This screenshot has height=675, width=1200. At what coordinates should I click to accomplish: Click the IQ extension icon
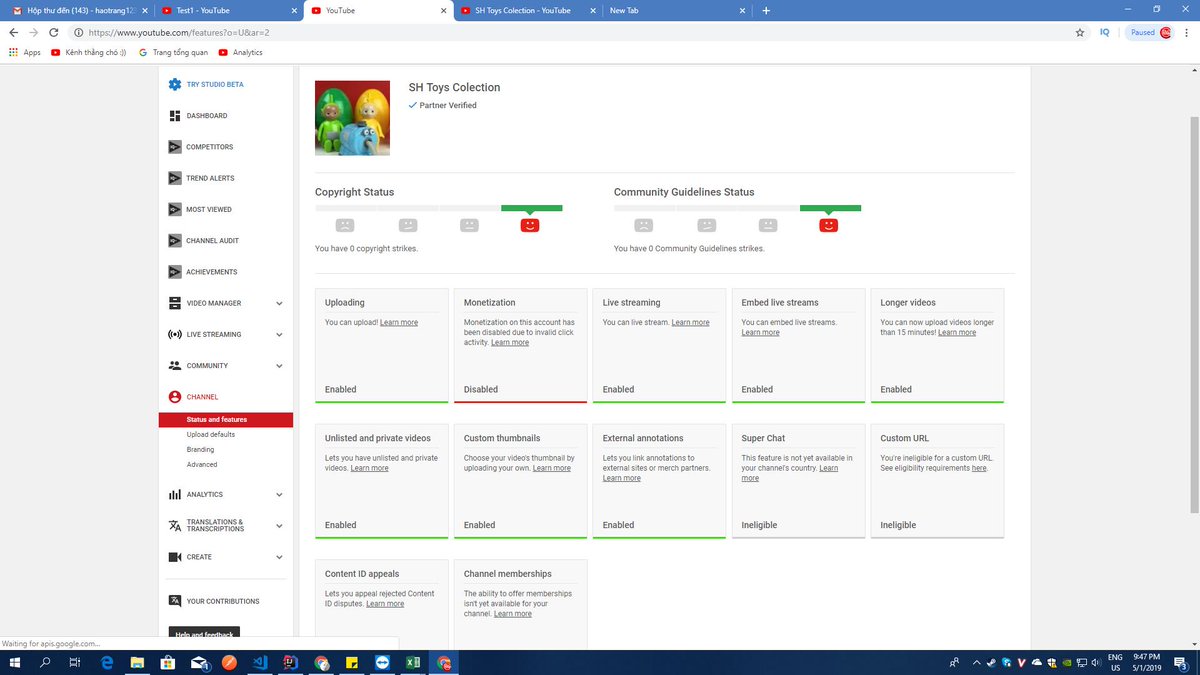coord(1105,32)
